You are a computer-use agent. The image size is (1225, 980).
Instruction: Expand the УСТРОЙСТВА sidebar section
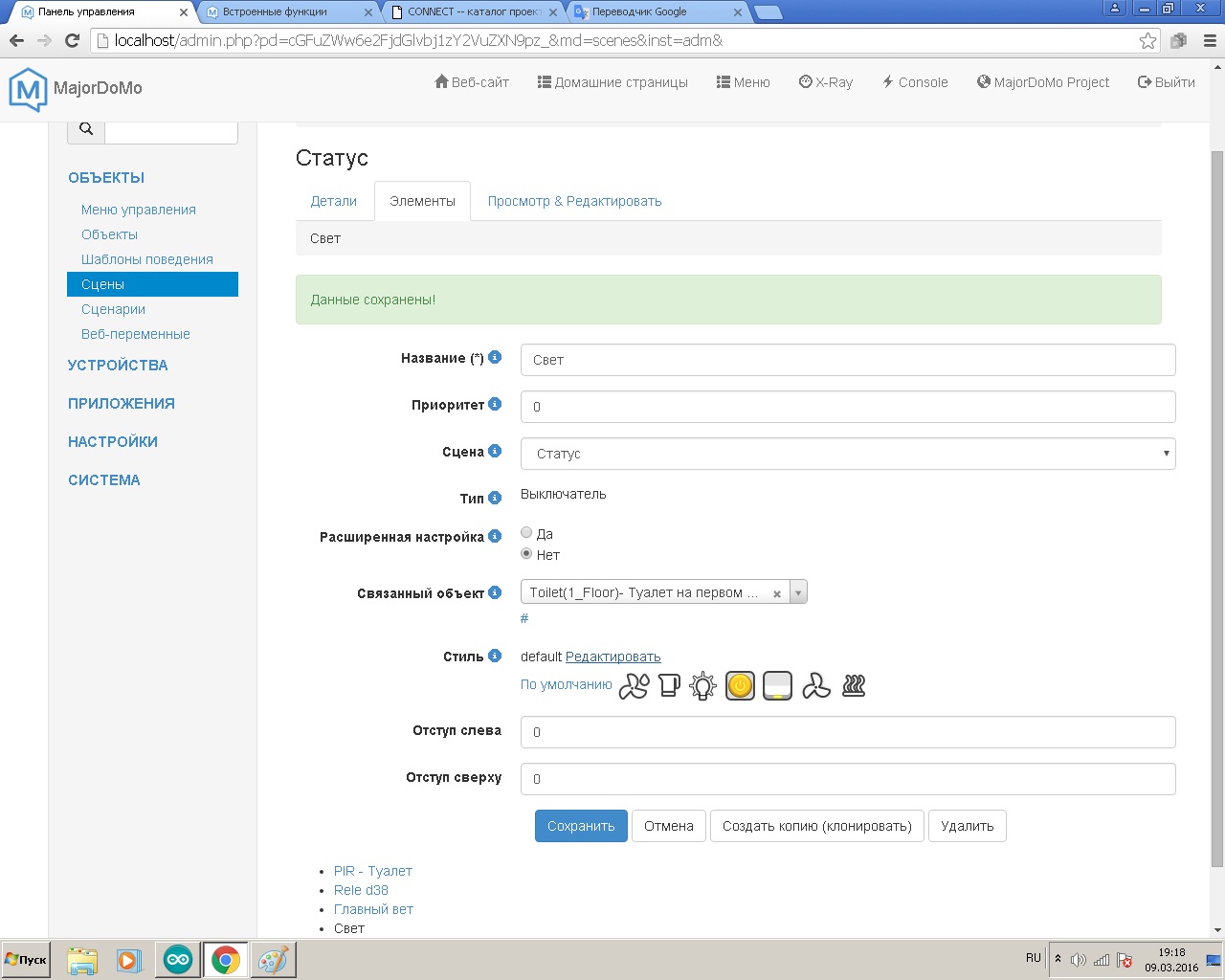pyautogui.click(x=118, y=365)
